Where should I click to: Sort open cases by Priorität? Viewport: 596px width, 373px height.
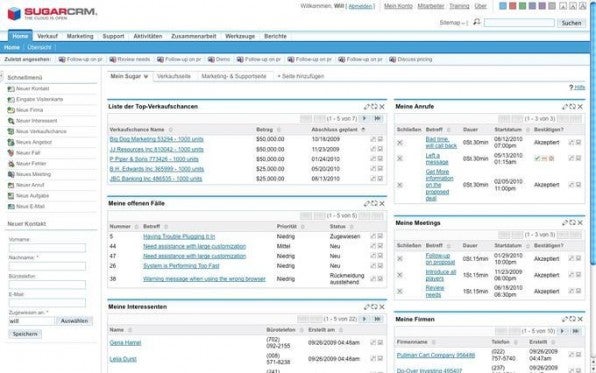[x=287, y=227]
